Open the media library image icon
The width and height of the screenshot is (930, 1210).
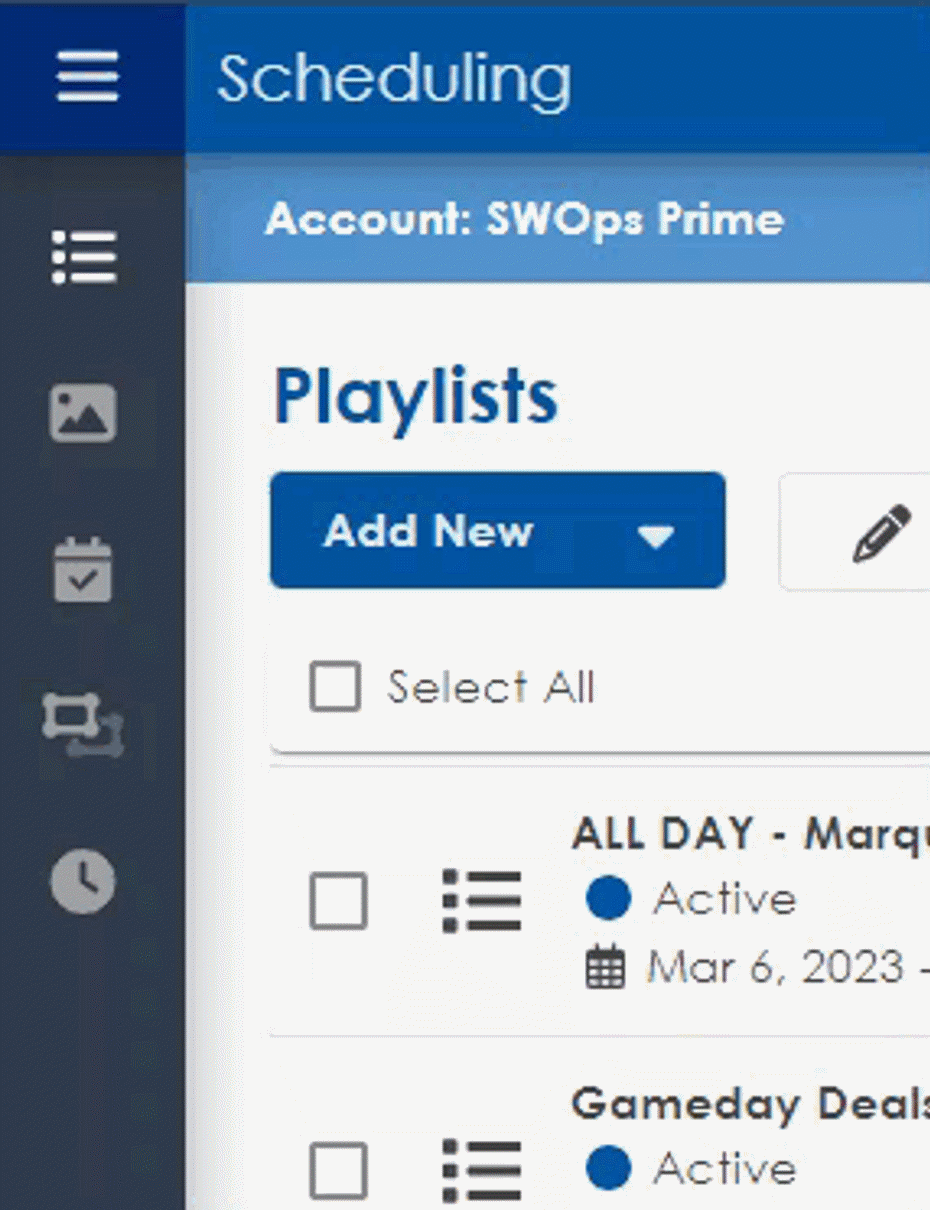point(83,412)
